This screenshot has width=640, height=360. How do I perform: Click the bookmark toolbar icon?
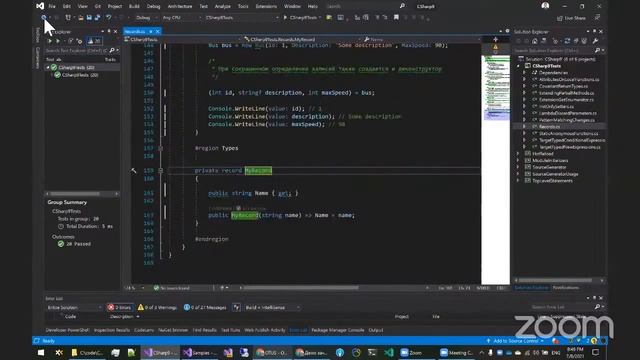tap(396, 18)
